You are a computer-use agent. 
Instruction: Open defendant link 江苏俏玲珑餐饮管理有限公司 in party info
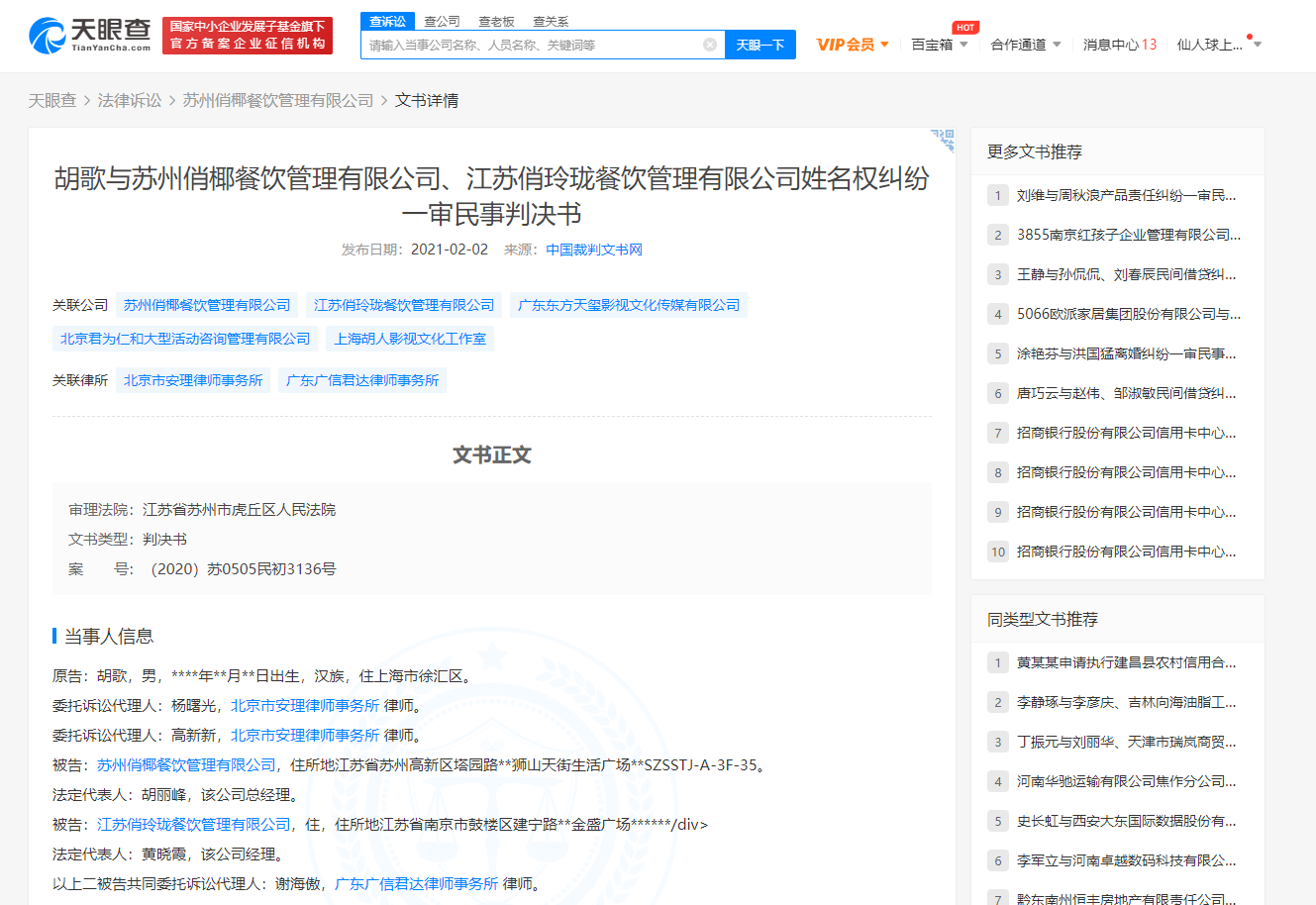pyautogui.click(x=194, y=825)
